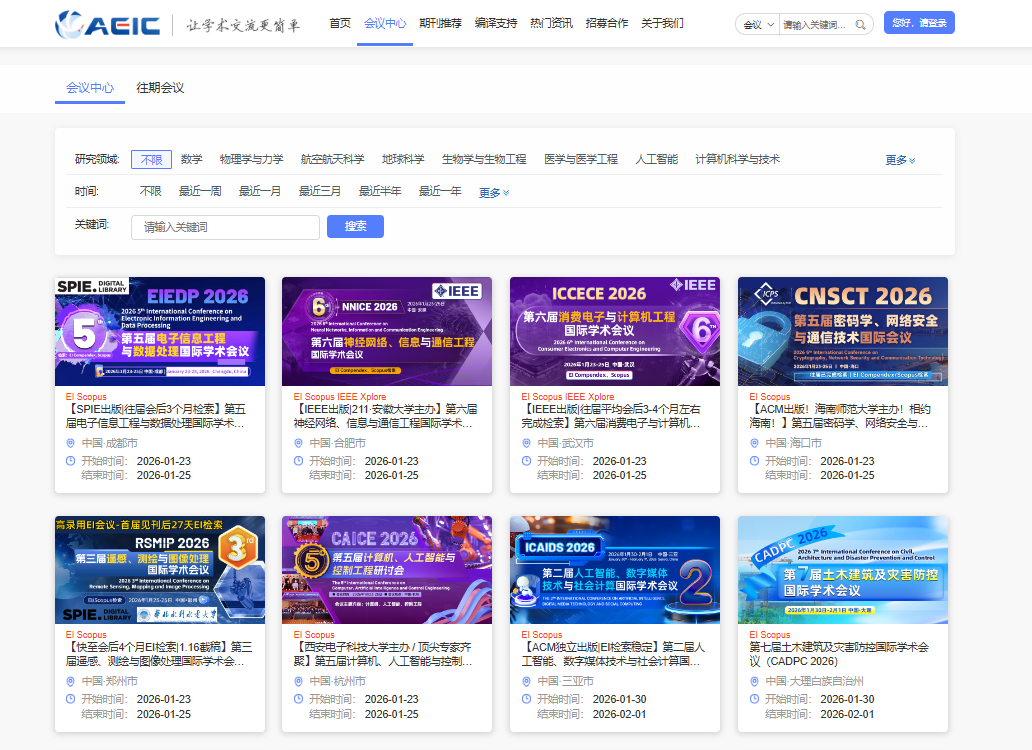
Task: Click the 您好，请登录 login button
Action: click(x=919, y=23)
